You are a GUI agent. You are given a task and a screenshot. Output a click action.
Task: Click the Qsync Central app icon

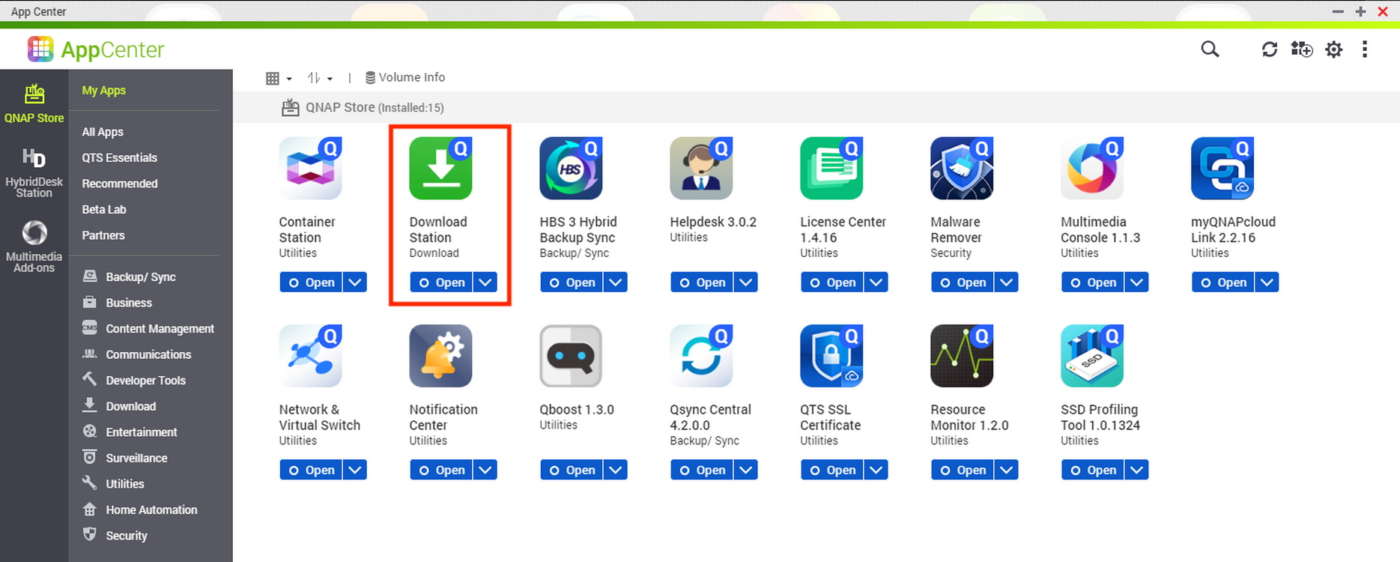[701, 356]
